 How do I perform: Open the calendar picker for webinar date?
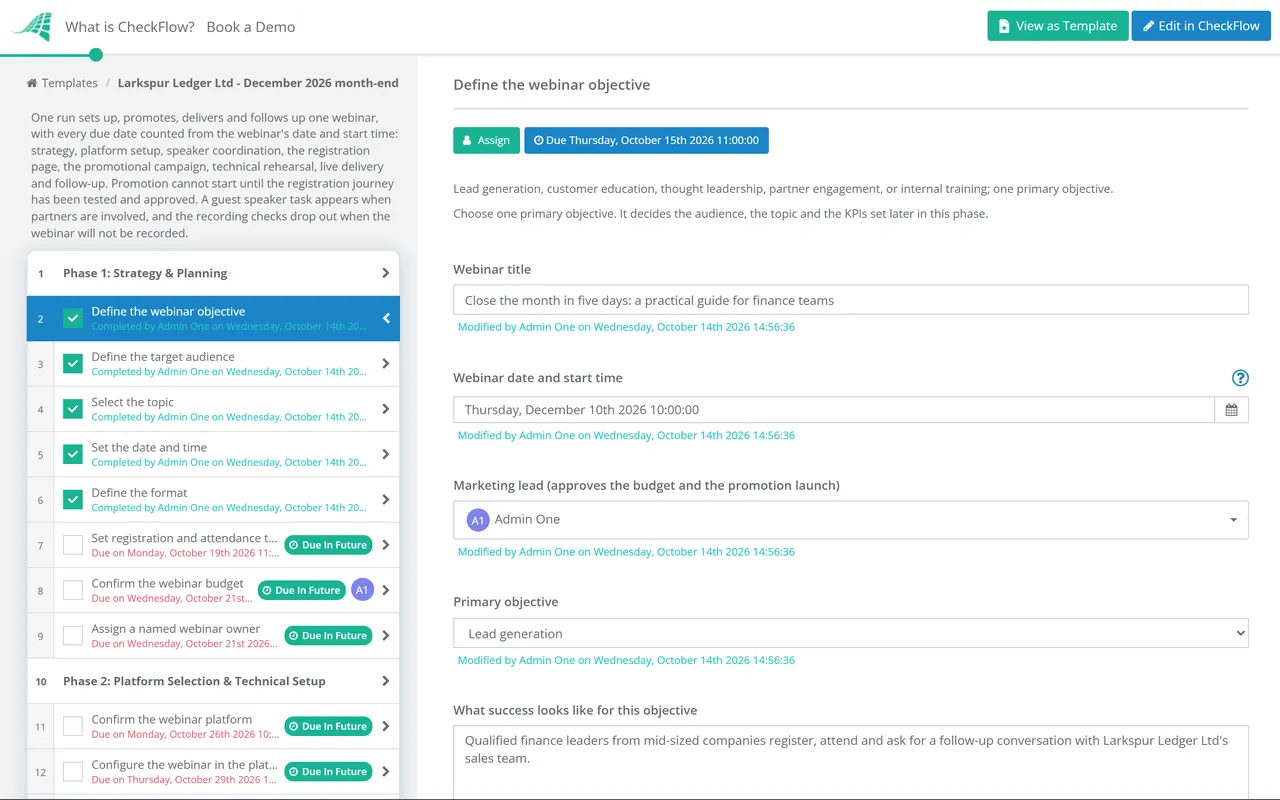(x=1231, y=410)
